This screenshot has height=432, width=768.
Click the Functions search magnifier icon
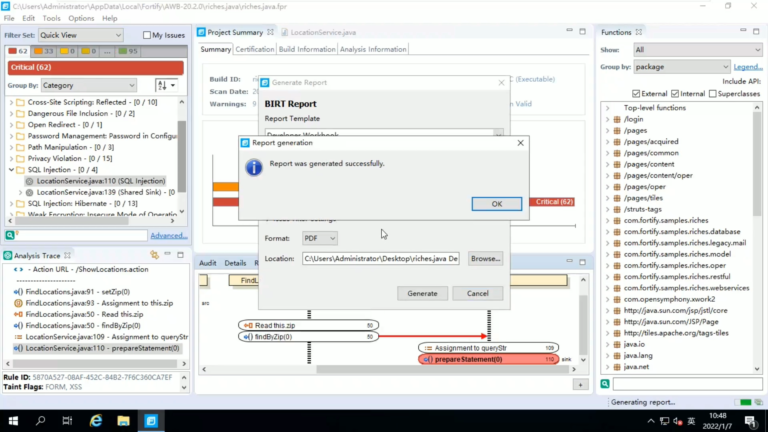click(605, 384)
